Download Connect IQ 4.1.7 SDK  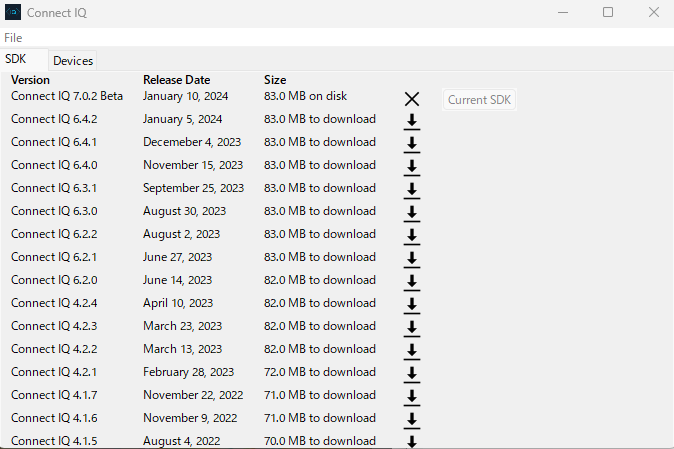[x=411, y=397]
